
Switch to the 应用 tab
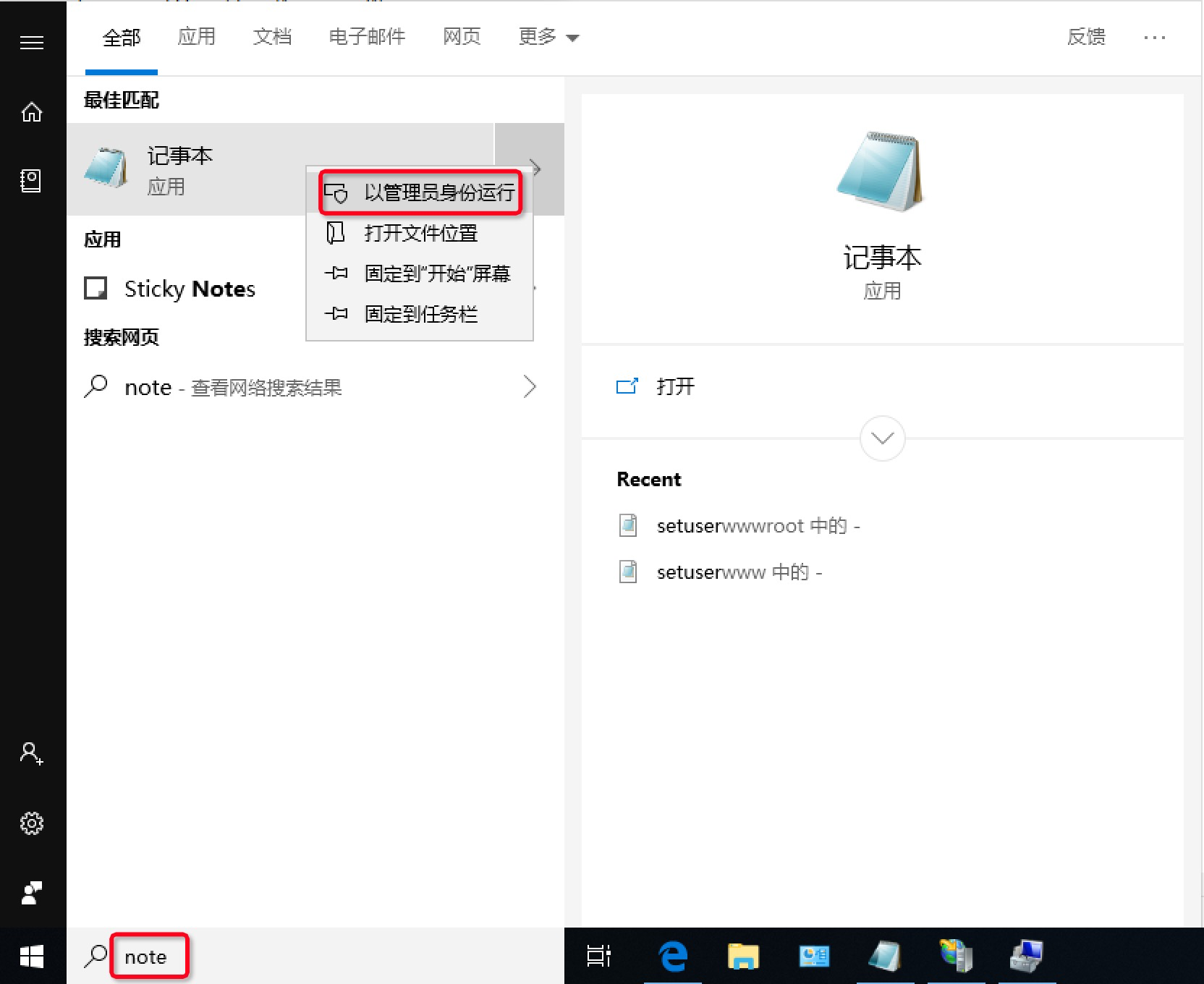pos(197,36)
